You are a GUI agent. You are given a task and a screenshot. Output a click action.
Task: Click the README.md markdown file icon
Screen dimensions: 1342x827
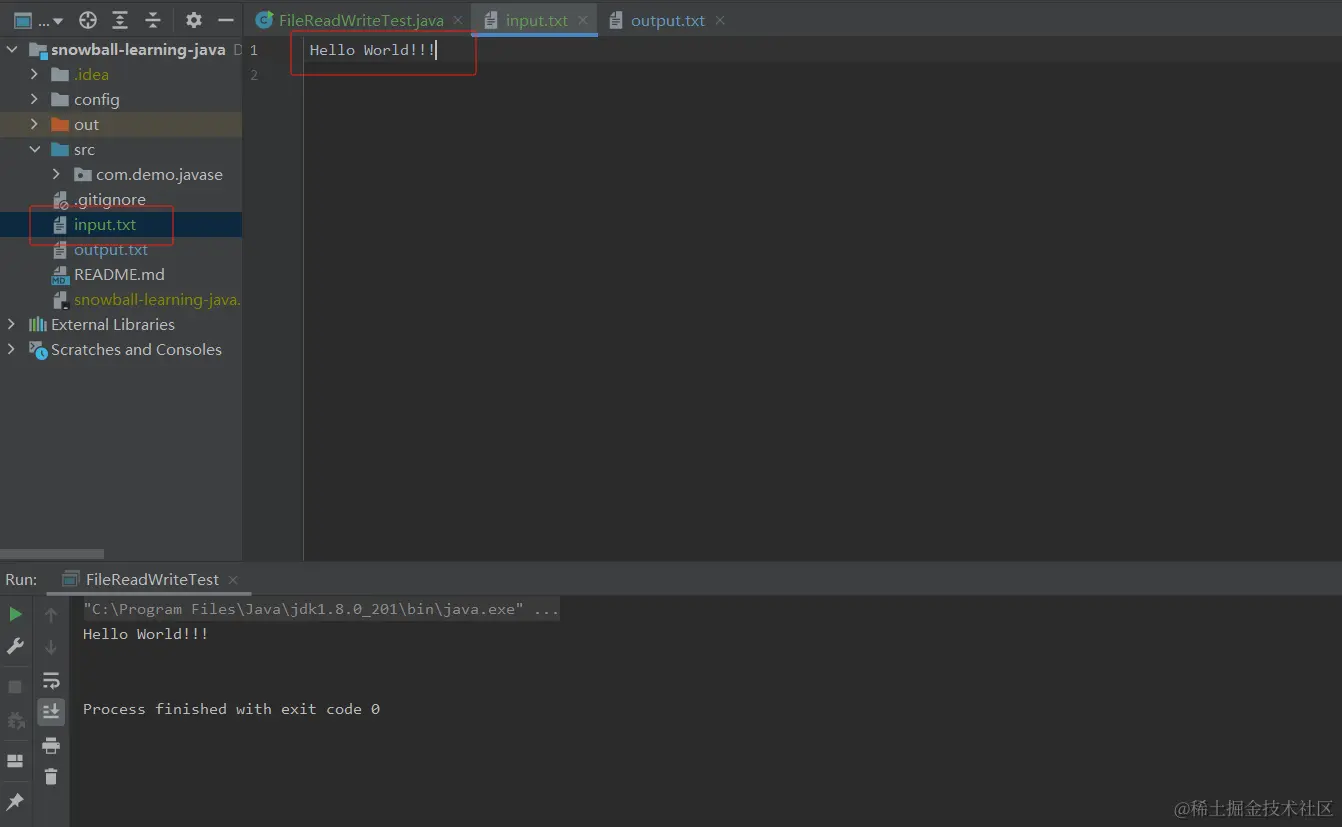coord(60,275)
